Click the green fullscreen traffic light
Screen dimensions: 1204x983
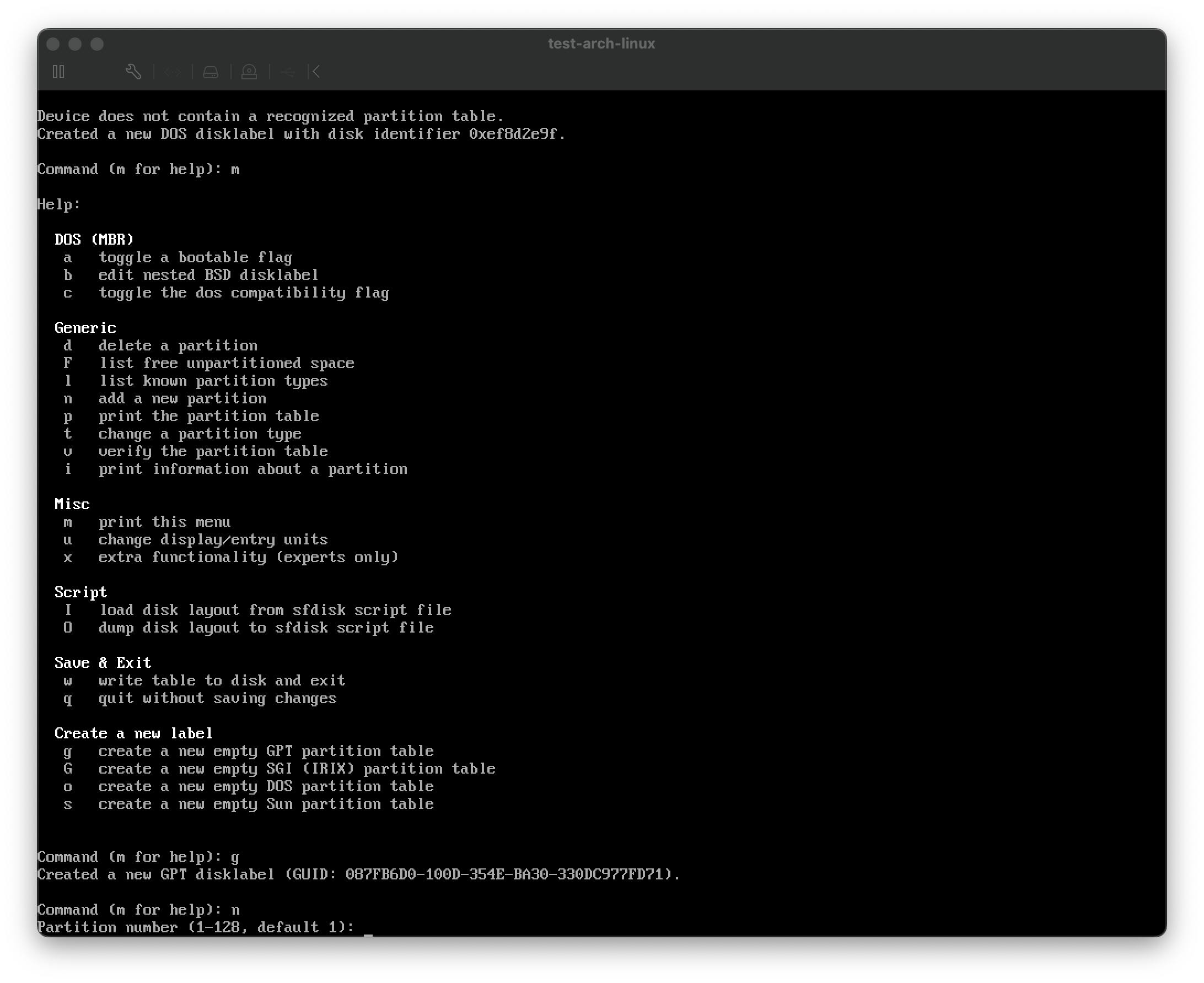click(x=97, y=43)
